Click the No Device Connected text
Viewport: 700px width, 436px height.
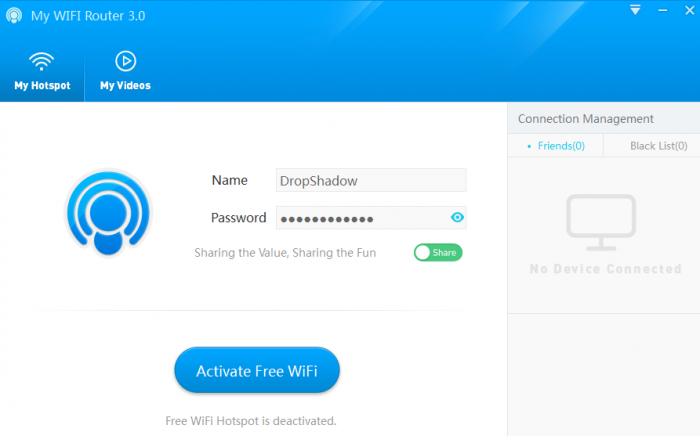coord(605,269)
